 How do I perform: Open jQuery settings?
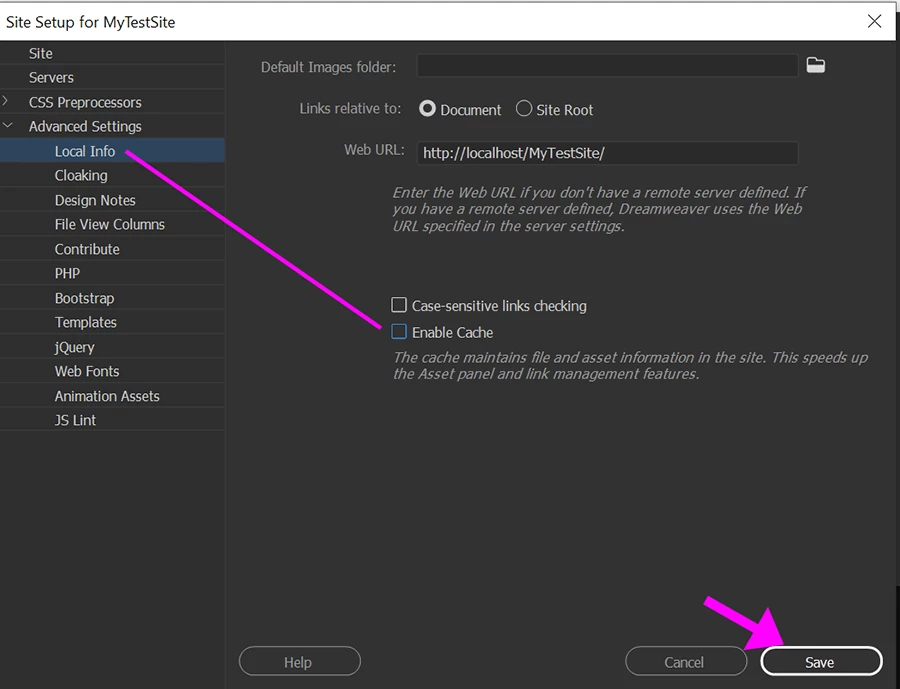(112, 347)
